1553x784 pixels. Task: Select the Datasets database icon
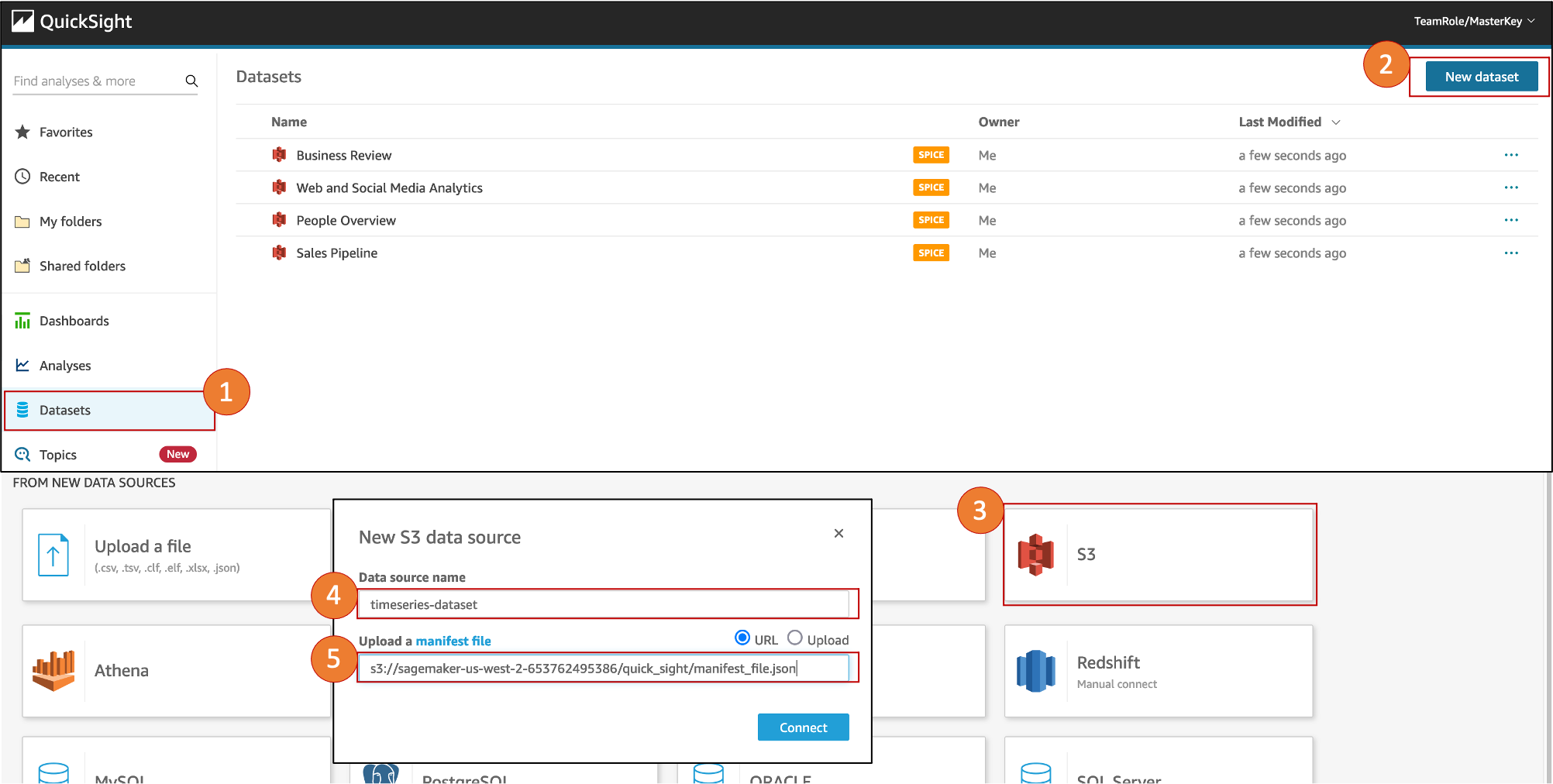[22, 410]
